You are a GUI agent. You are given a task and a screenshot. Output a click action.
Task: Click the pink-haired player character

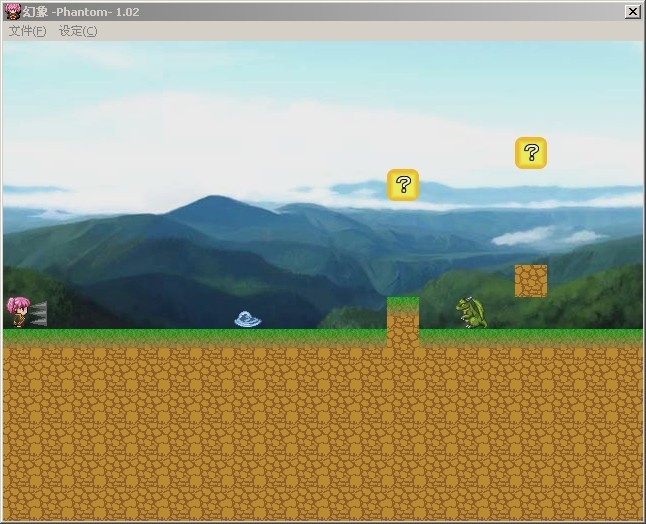click(18, 312)
